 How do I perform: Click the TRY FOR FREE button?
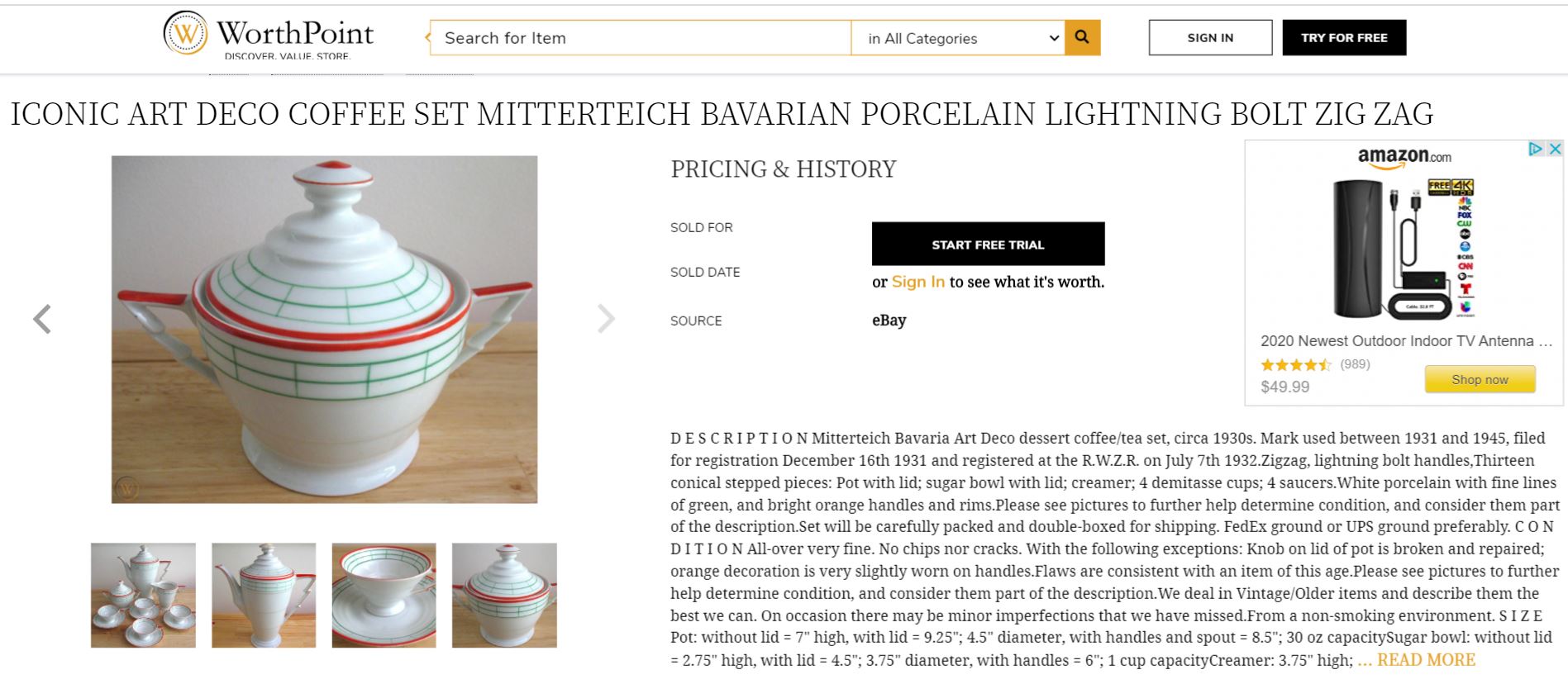1343,37
